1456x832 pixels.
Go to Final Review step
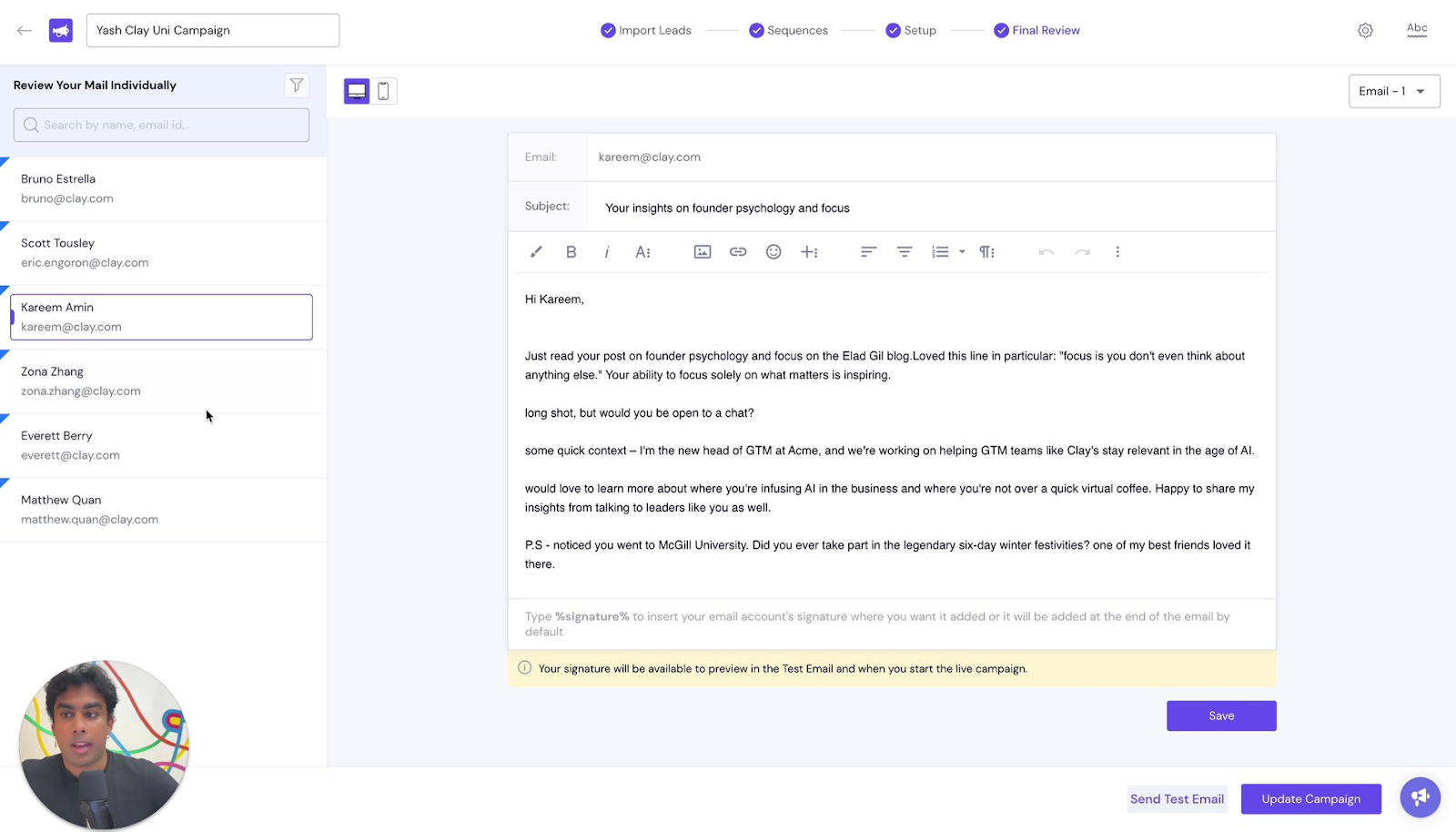pos(1036,30)
